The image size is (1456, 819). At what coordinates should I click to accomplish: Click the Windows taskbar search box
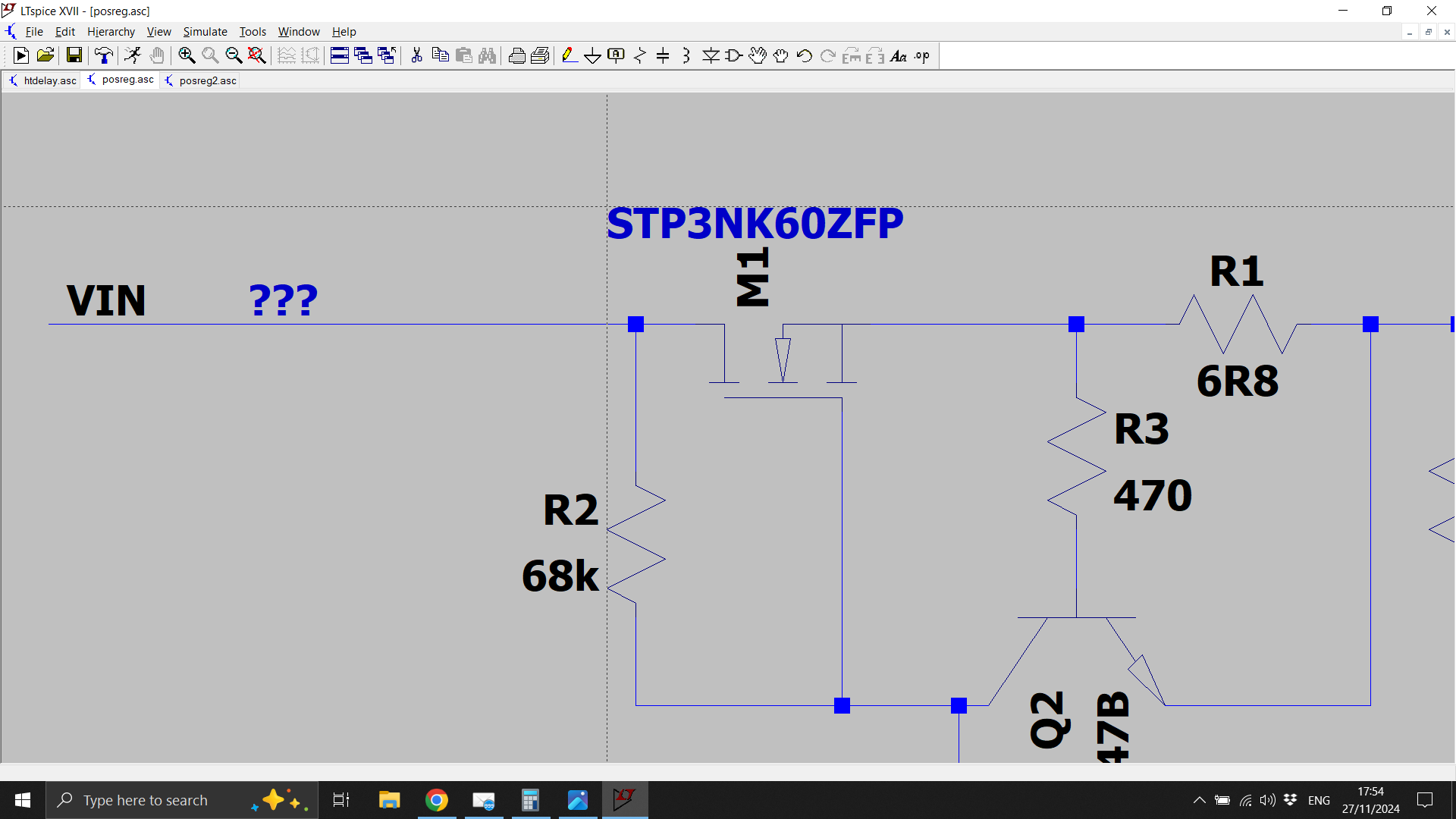pos(182,800)
